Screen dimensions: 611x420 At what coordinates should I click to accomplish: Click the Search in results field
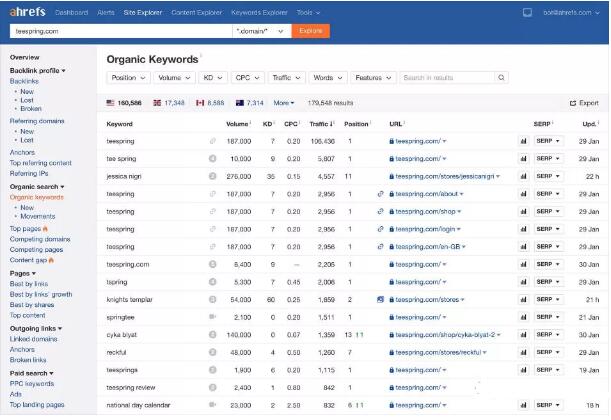coord(447,78)
